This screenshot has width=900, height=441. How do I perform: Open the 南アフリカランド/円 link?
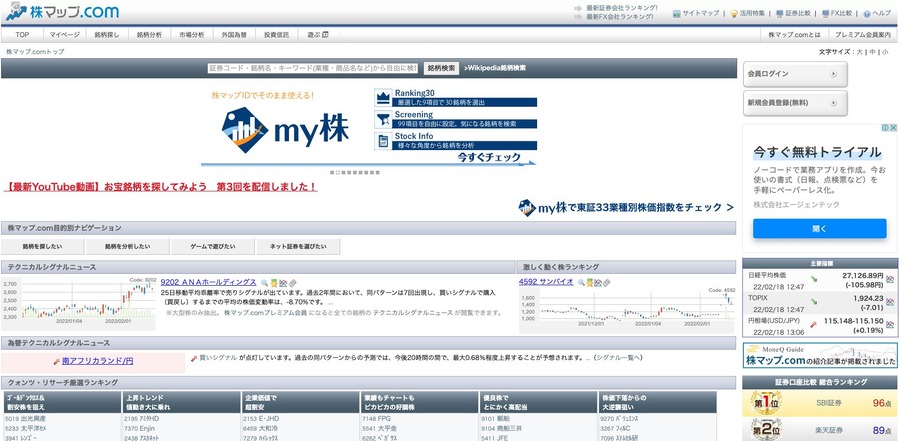click(98, 361)
